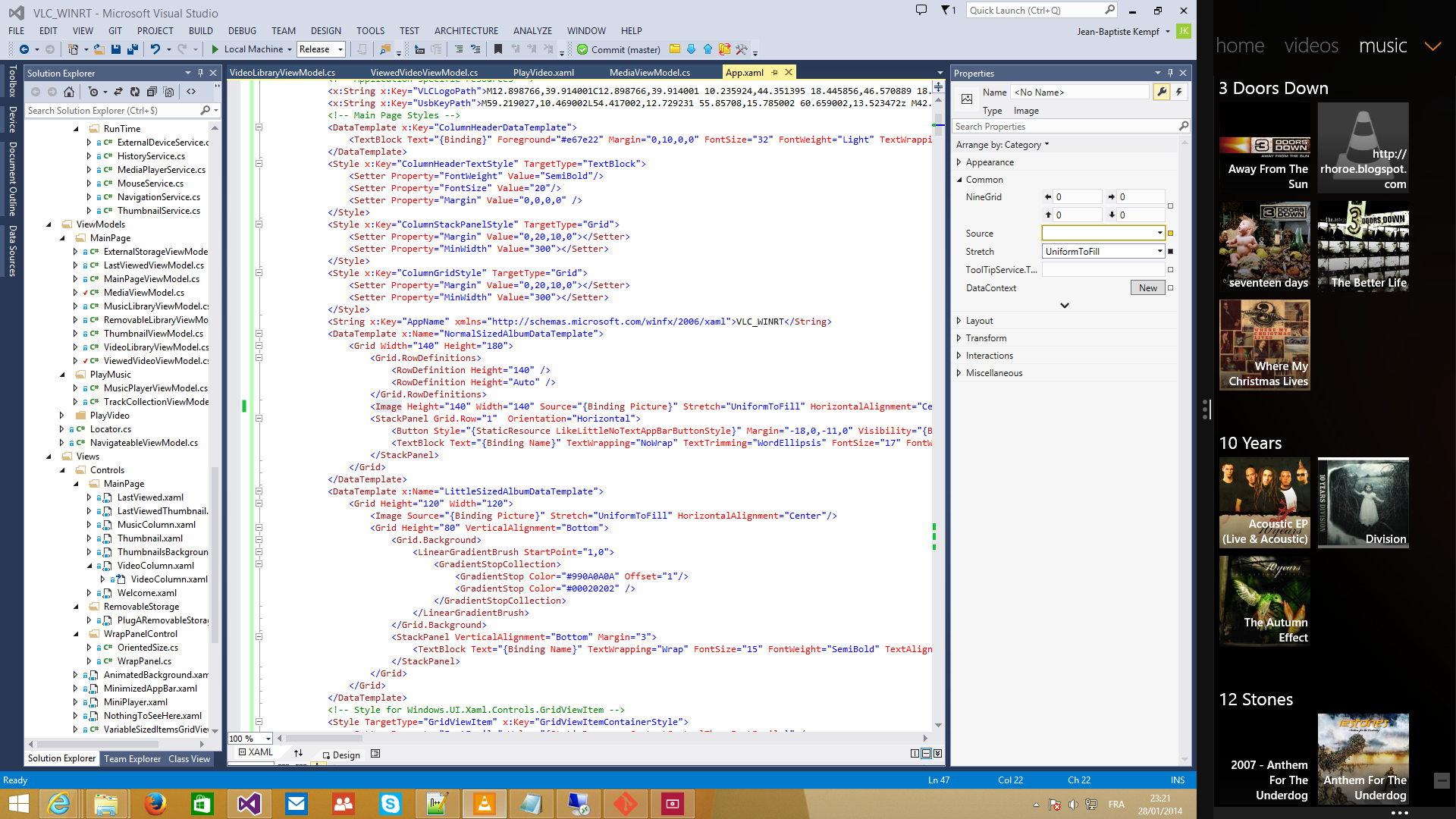The width and height of the screenshot is (1456, 819).
Task: Toggle bookmark icon in toolbar
Action: tap(498, 49)
